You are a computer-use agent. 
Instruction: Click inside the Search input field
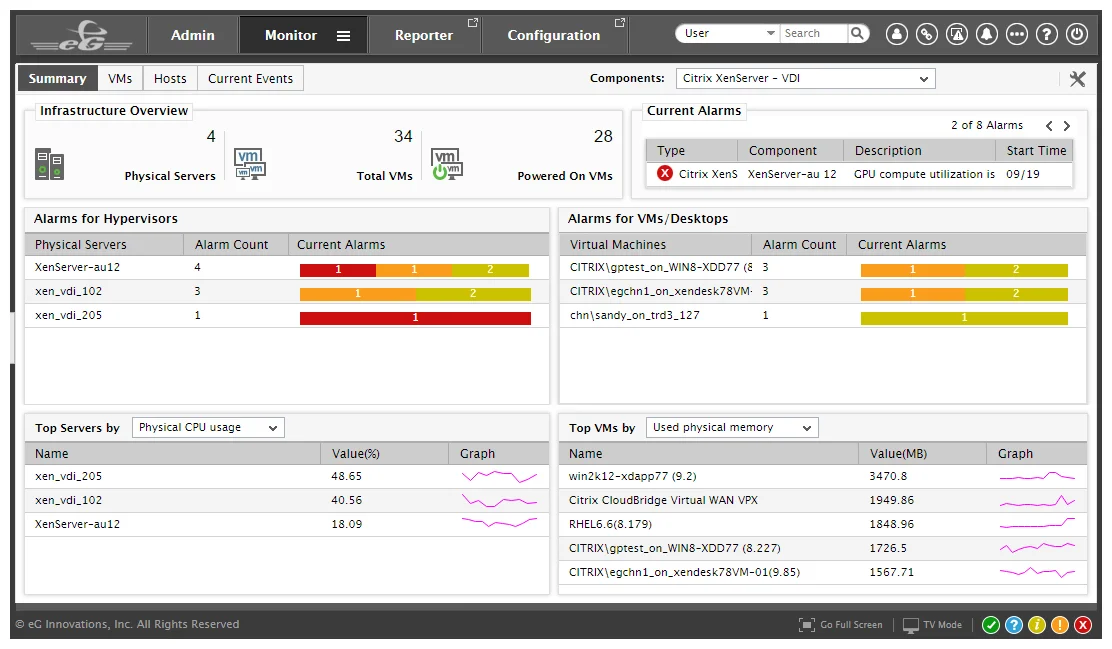813,33
